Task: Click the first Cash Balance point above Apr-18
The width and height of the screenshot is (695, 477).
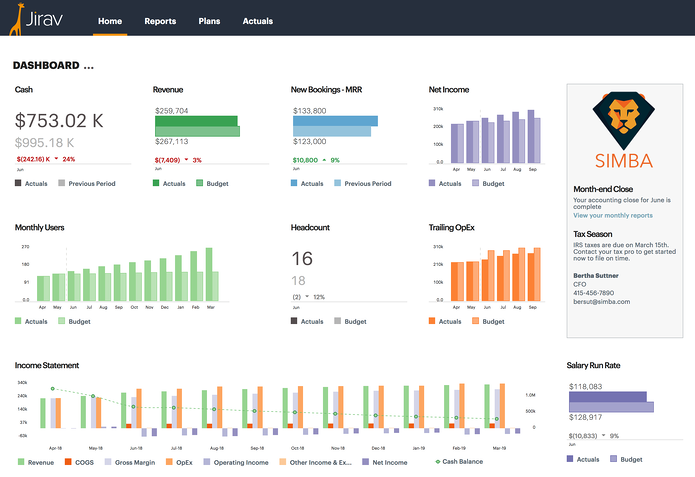Action: point(53,389)
